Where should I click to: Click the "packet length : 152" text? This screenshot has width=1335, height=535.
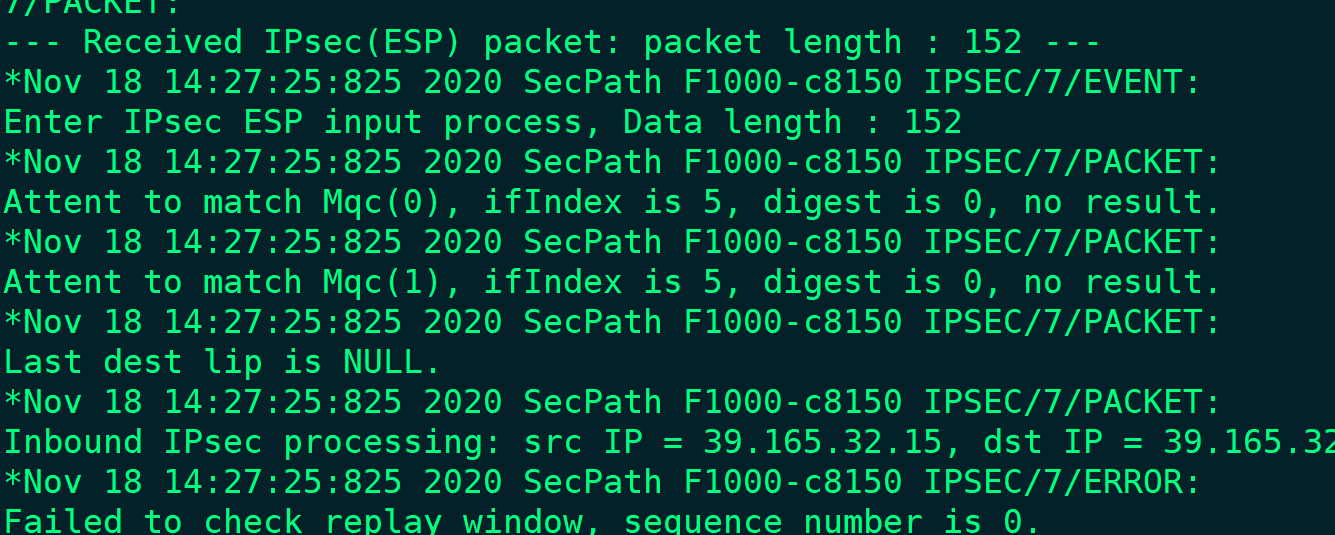pyautogui.click(x=832, y=42)
